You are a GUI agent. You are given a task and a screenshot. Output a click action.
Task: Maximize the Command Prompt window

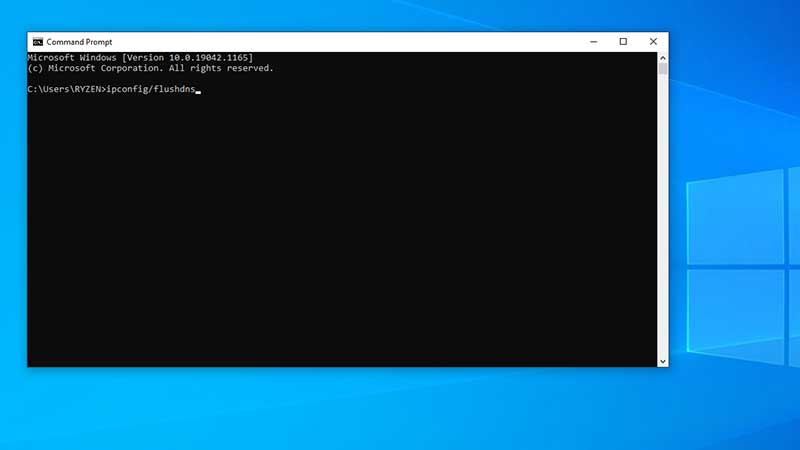pos(623,42)
